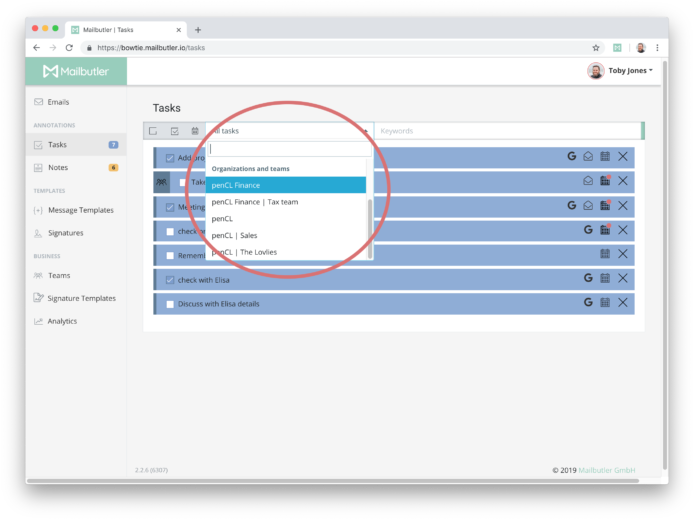The image size is (693, 519).
Task: Bookmark this page with the star icon
Action: [x=596, y=47]
